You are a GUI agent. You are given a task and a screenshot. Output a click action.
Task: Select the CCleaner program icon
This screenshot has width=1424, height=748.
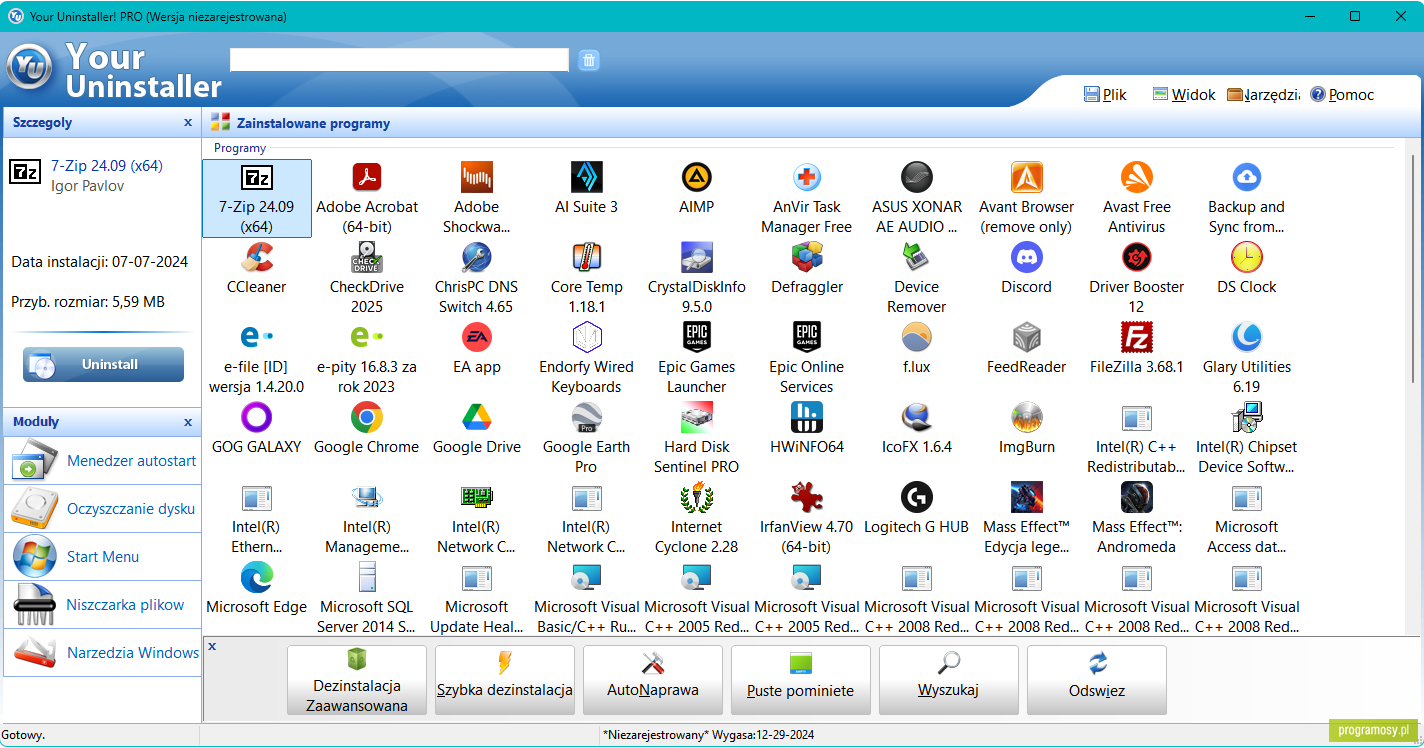point(257,258)
